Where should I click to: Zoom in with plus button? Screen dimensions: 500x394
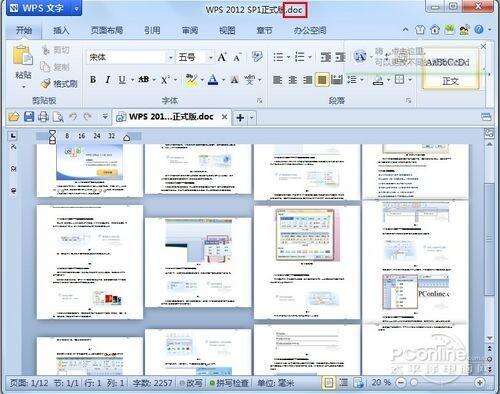point(479,382)
